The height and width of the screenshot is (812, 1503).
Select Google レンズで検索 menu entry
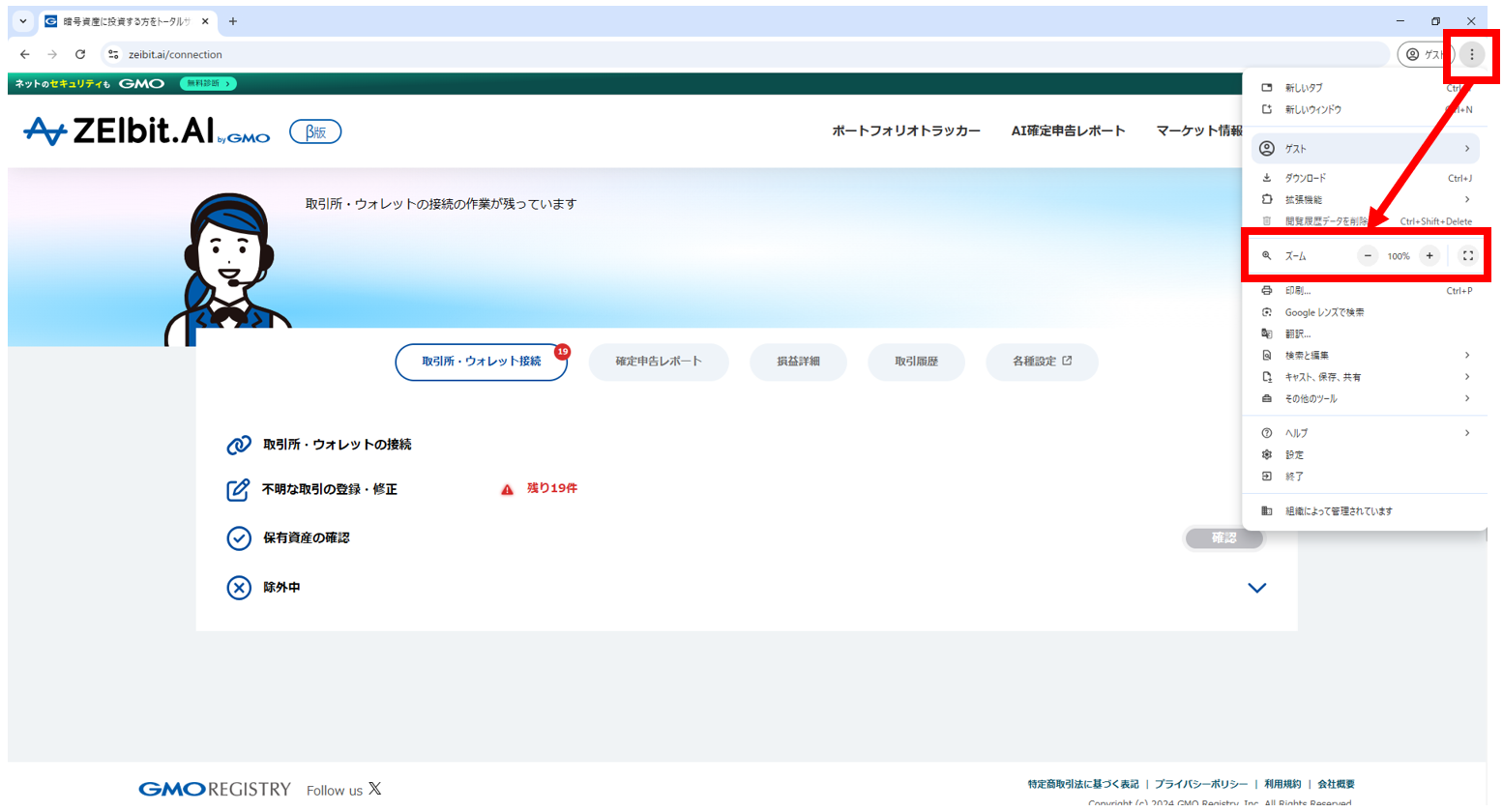point(1365,313)
